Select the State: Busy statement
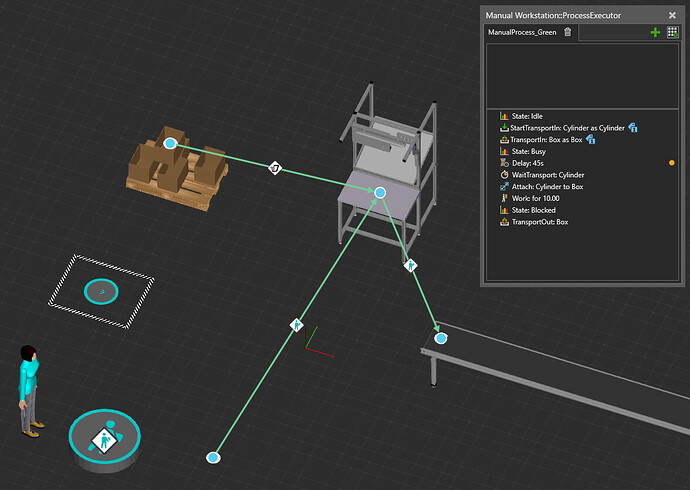The width and height of the screenshot is (690, 490). (528, 151)
